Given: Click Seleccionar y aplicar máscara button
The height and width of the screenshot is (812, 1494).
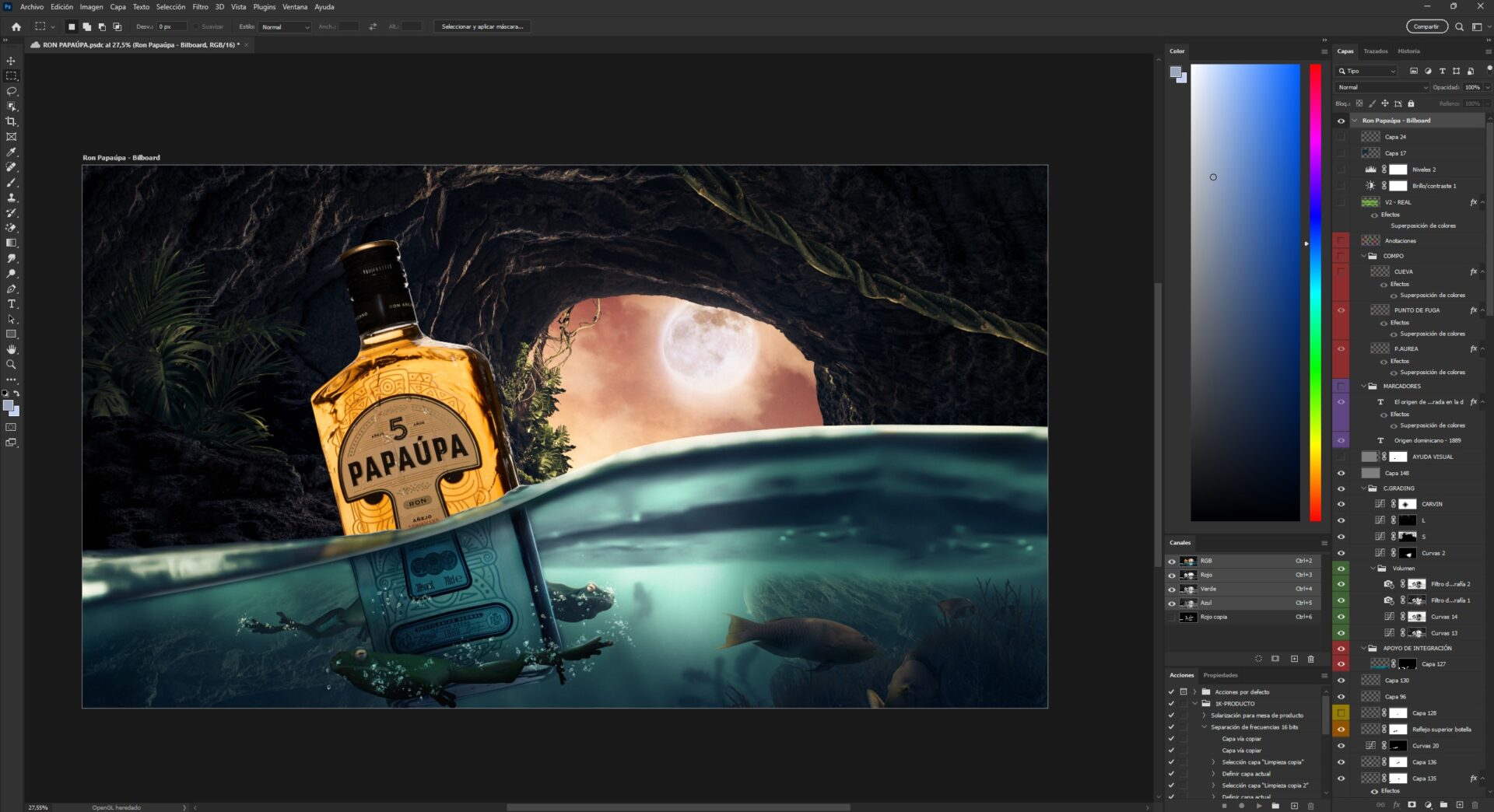Looking at the screenshot, I should point(482,26).
